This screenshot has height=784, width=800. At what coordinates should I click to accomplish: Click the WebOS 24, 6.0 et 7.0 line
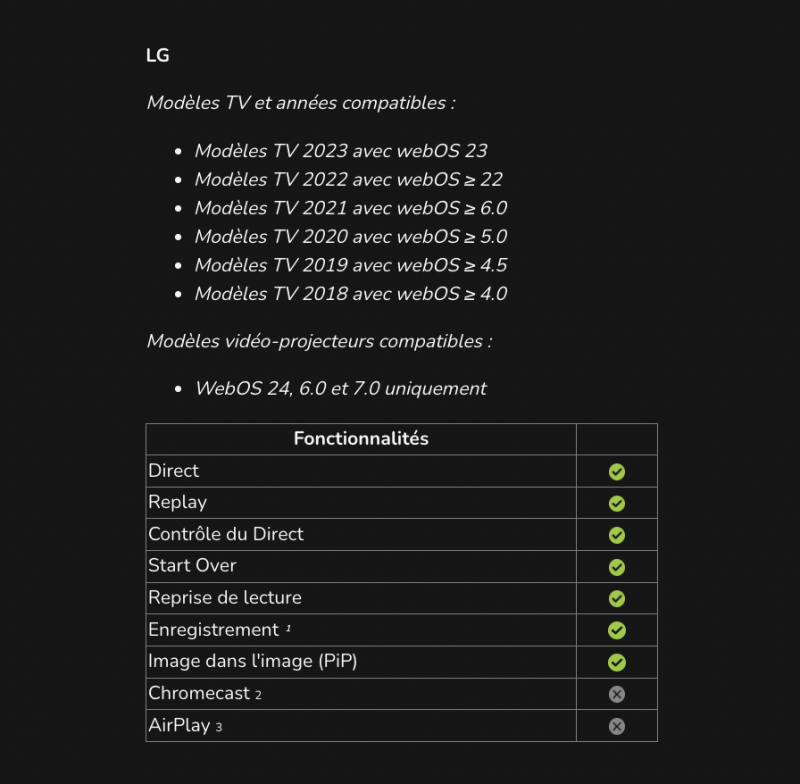click(x=341, y=388)
